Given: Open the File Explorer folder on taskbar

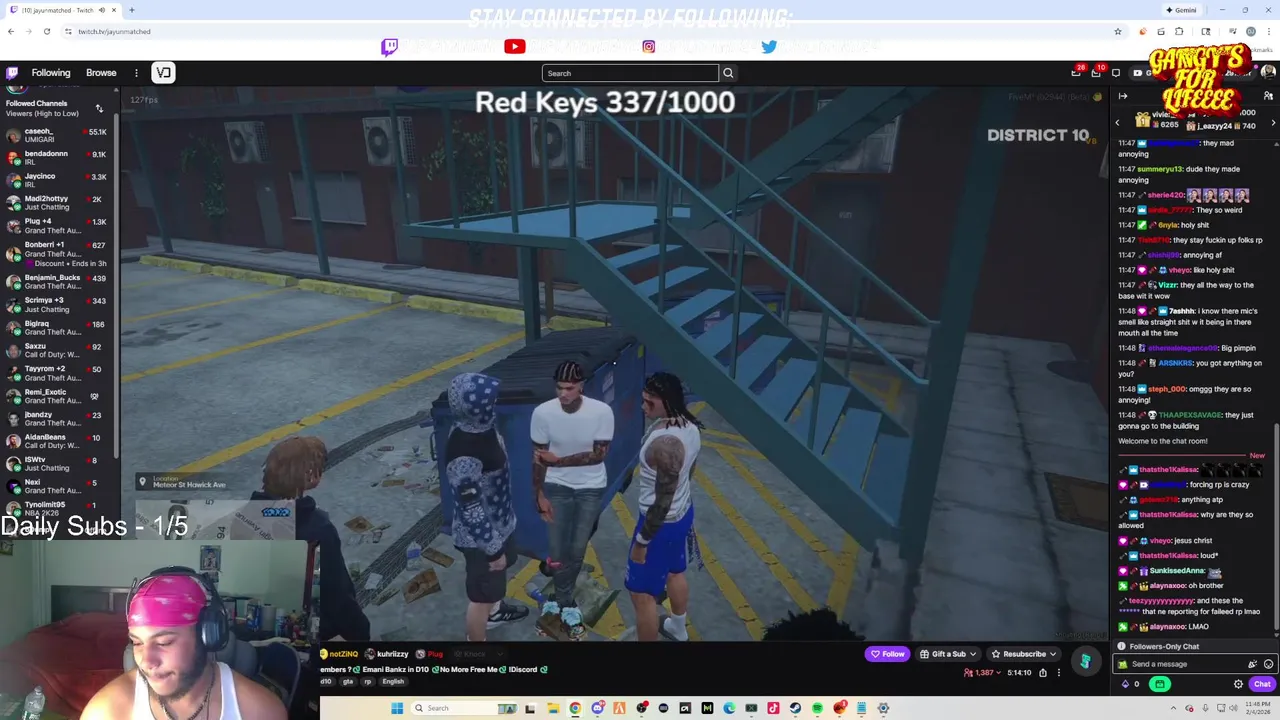Looking at the screenshot, I should tap(552, 708).
